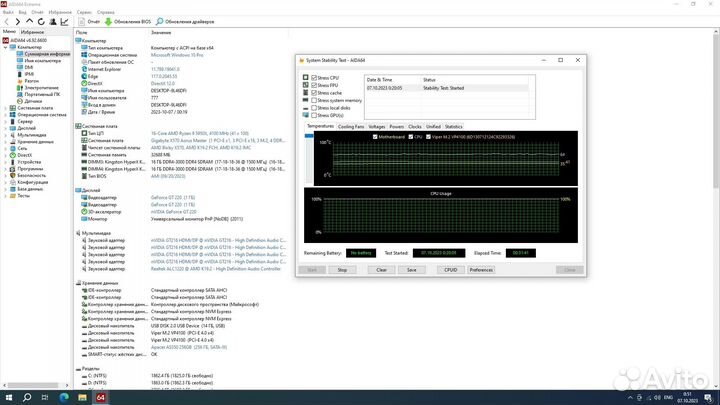
Task: Expand the Мультимедиа tree node
Action: [x=6, y=135]
